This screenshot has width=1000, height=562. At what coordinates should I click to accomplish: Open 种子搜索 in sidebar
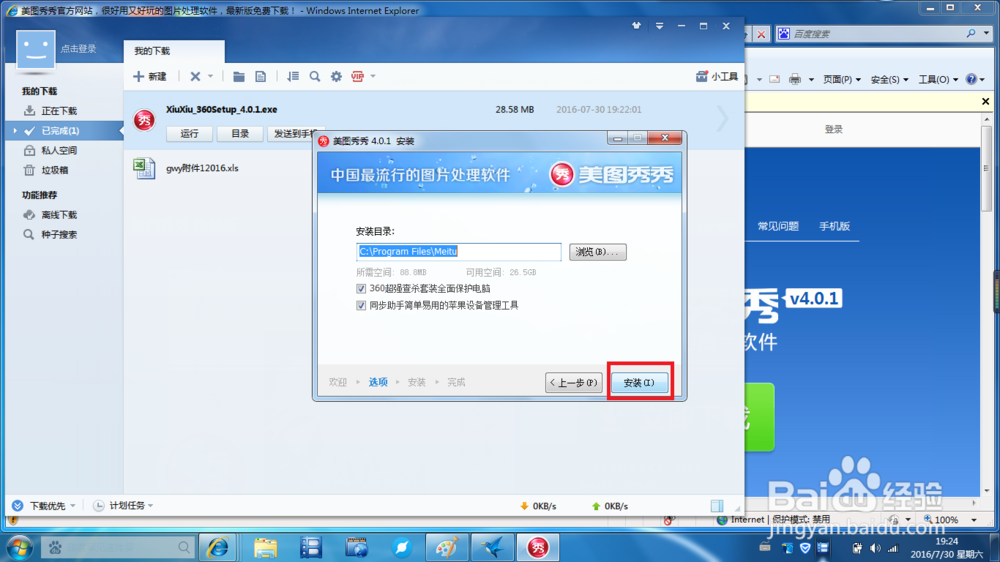[59, 235]
